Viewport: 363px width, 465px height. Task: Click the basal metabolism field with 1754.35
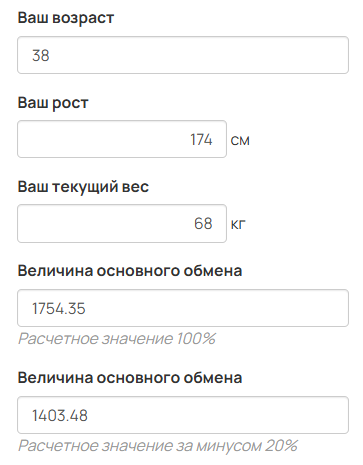(183, 308)
